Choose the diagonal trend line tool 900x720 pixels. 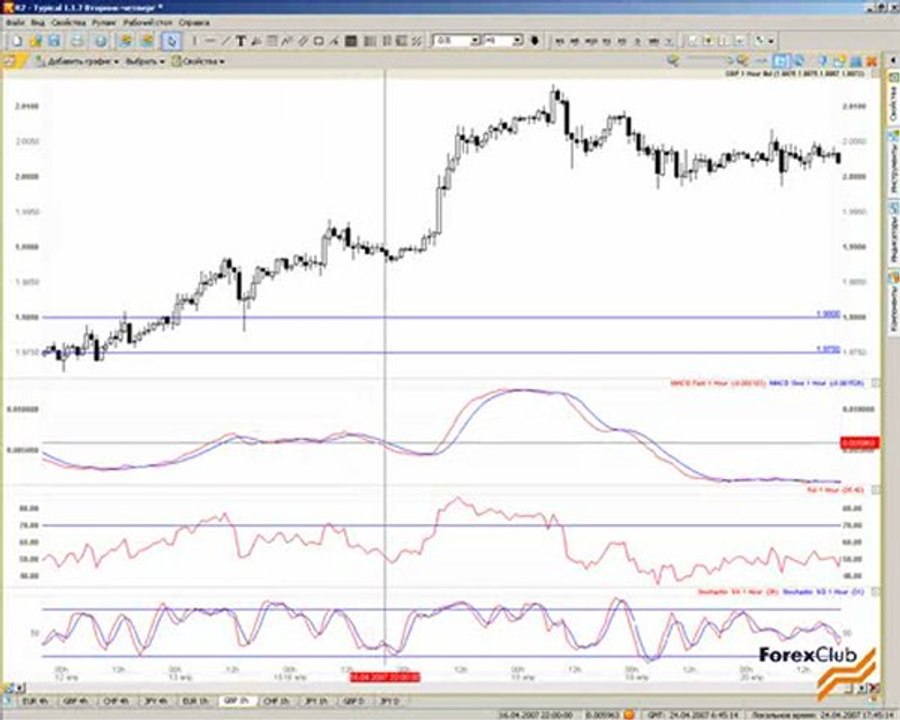point(226,41)
